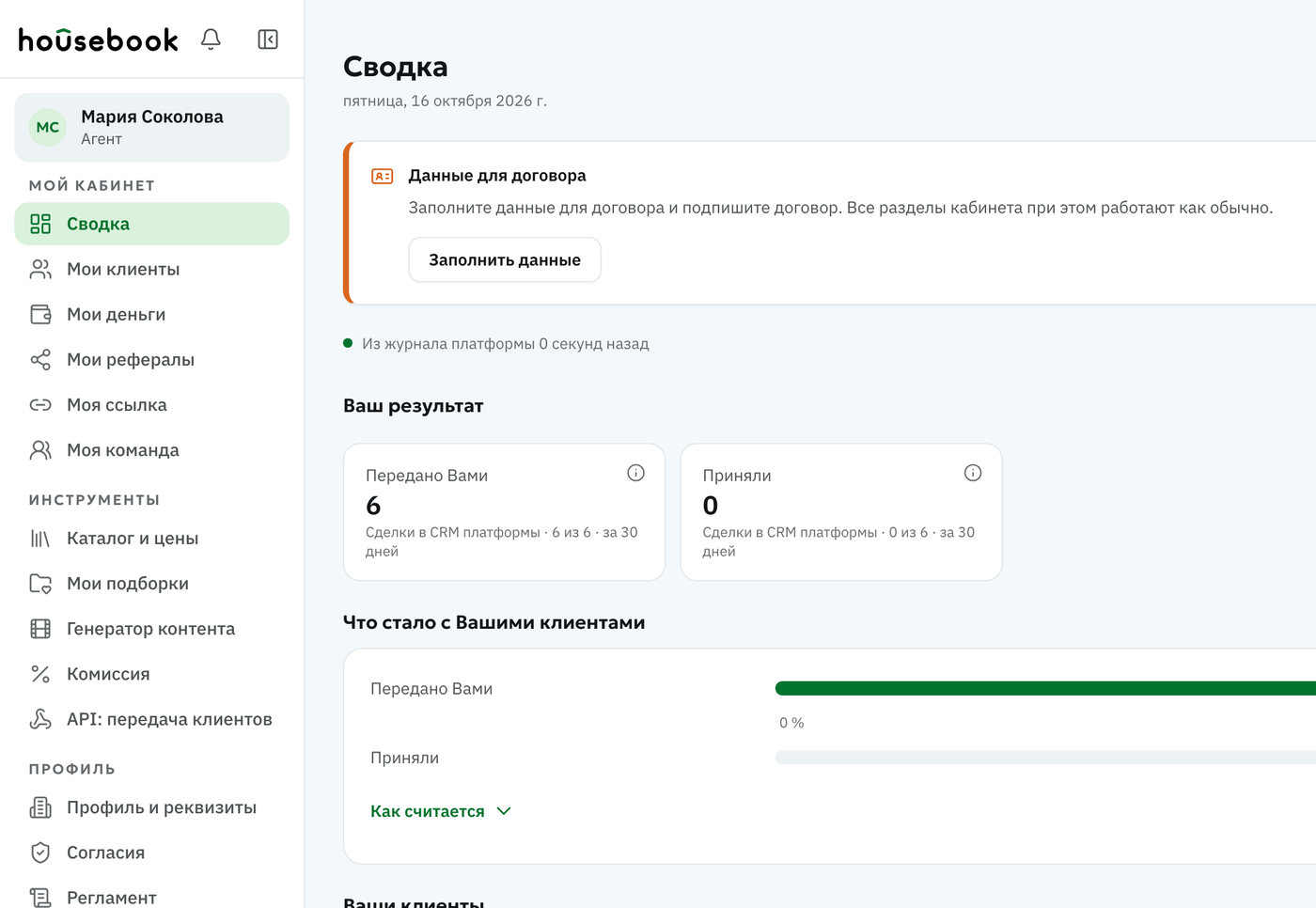Show info for Приняли card
This screenshot has height=908, width=1316.
[x=973, y=473]
